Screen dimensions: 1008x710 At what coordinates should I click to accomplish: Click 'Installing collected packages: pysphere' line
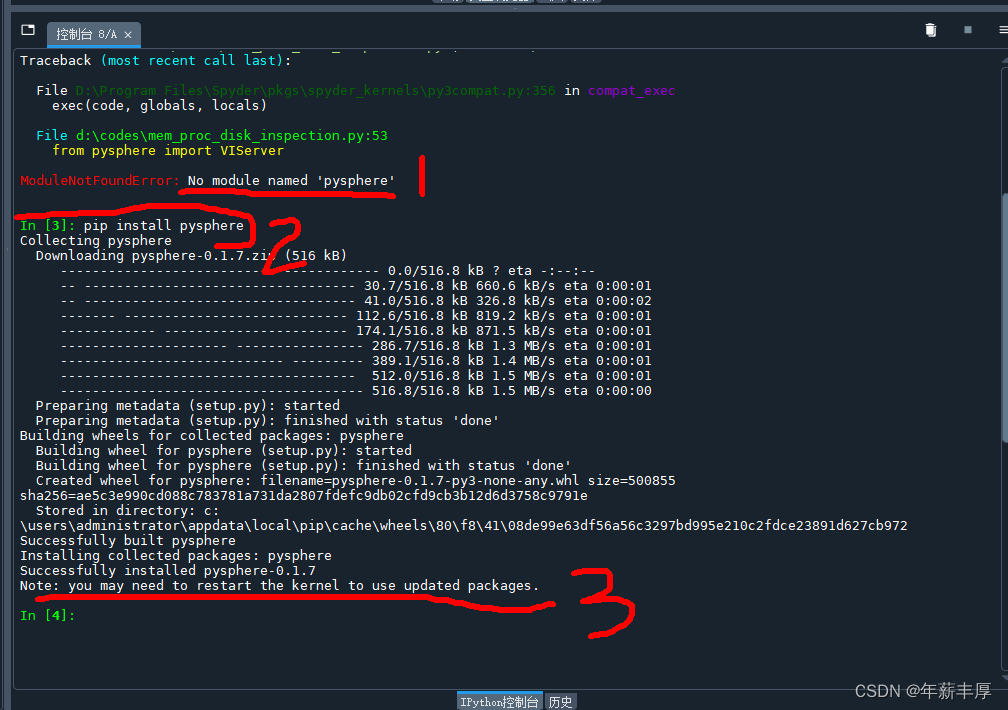176,556
